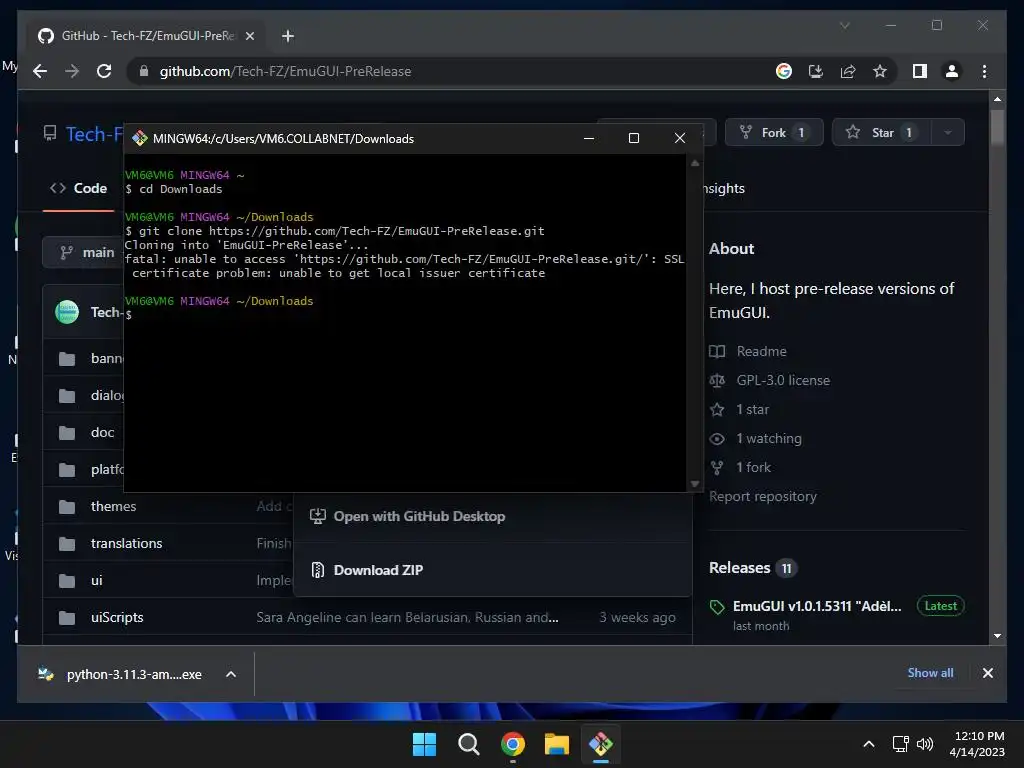1024x768 pixels.
Task: Open the translations folder
Action: [x=126, y=543]
